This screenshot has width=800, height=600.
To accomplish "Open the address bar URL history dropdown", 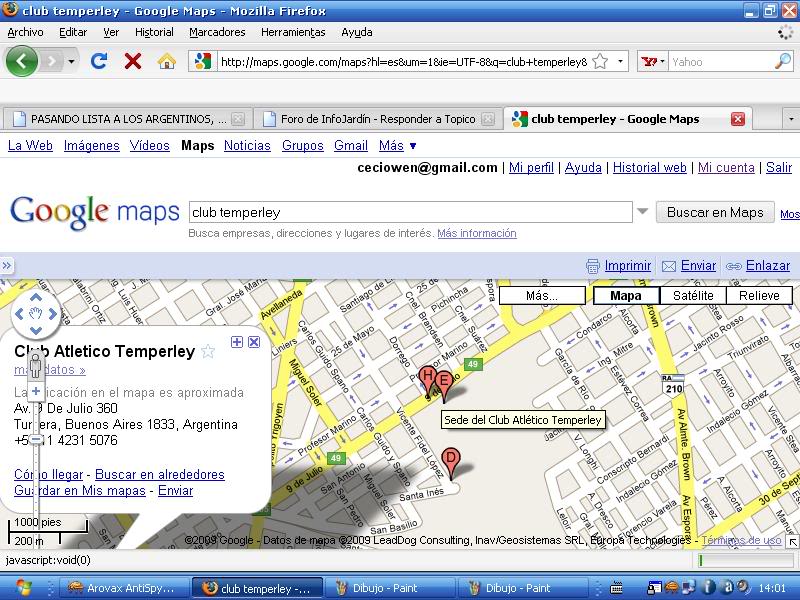I will point(620,62).
